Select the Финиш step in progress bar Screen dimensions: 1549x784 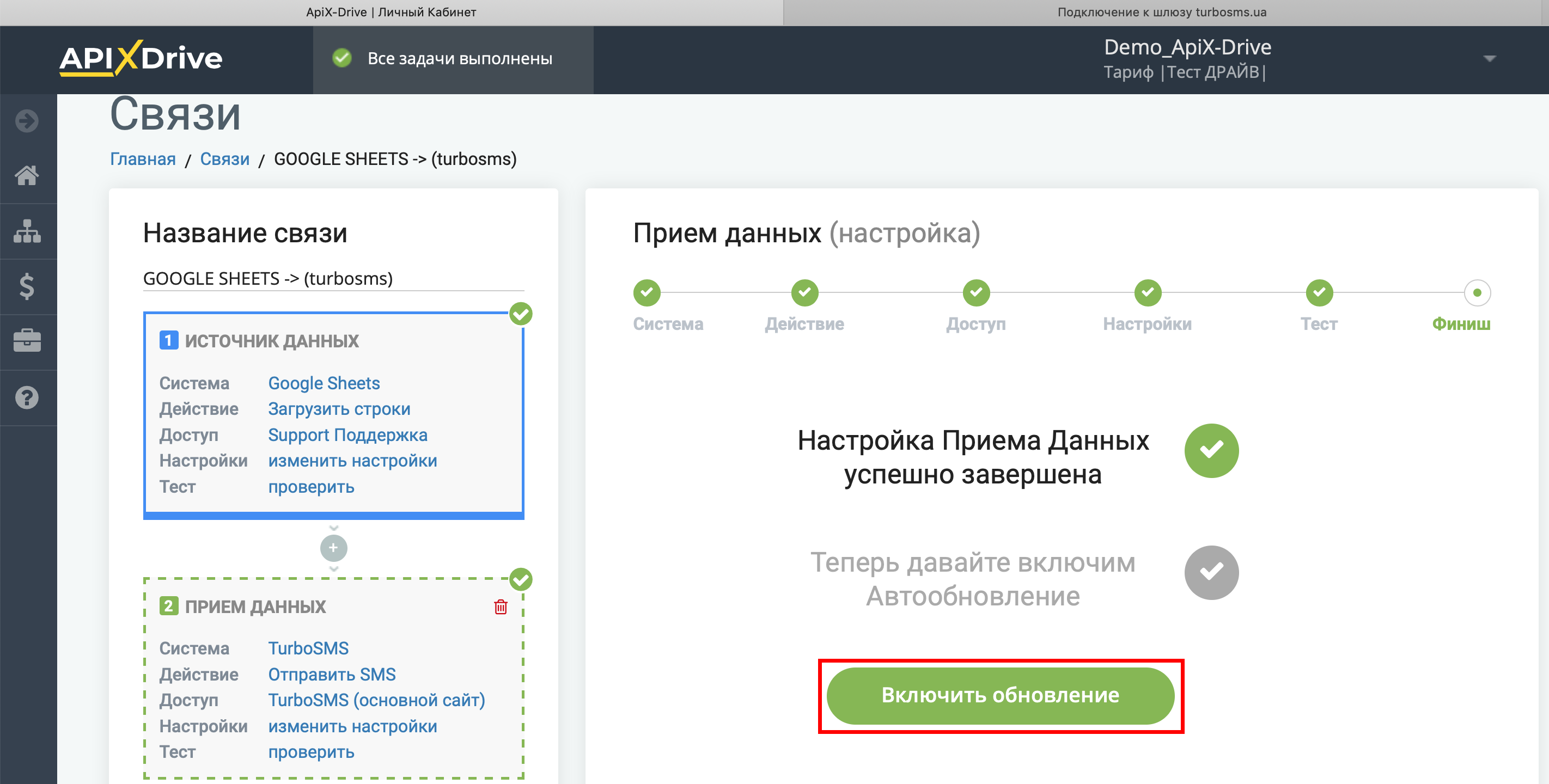(x=1477, y=293)
